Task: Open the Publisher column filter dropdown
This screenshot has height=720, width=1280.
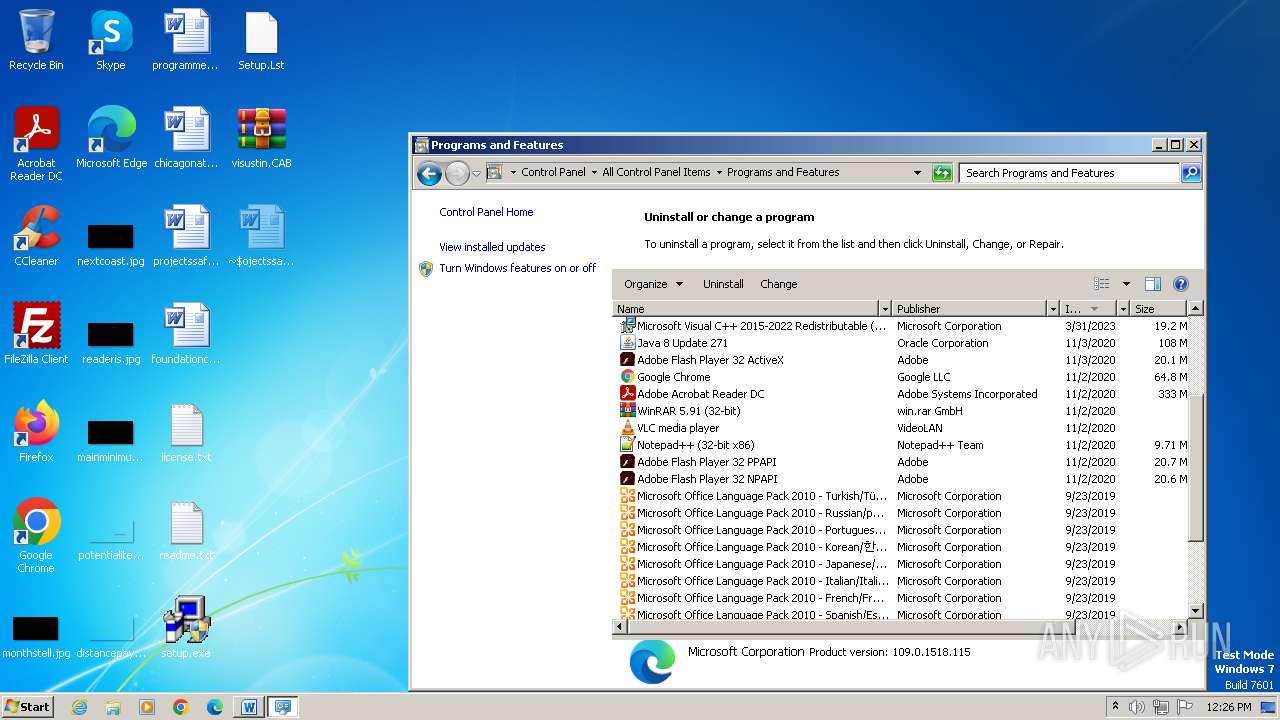Action: point(1052,309)
